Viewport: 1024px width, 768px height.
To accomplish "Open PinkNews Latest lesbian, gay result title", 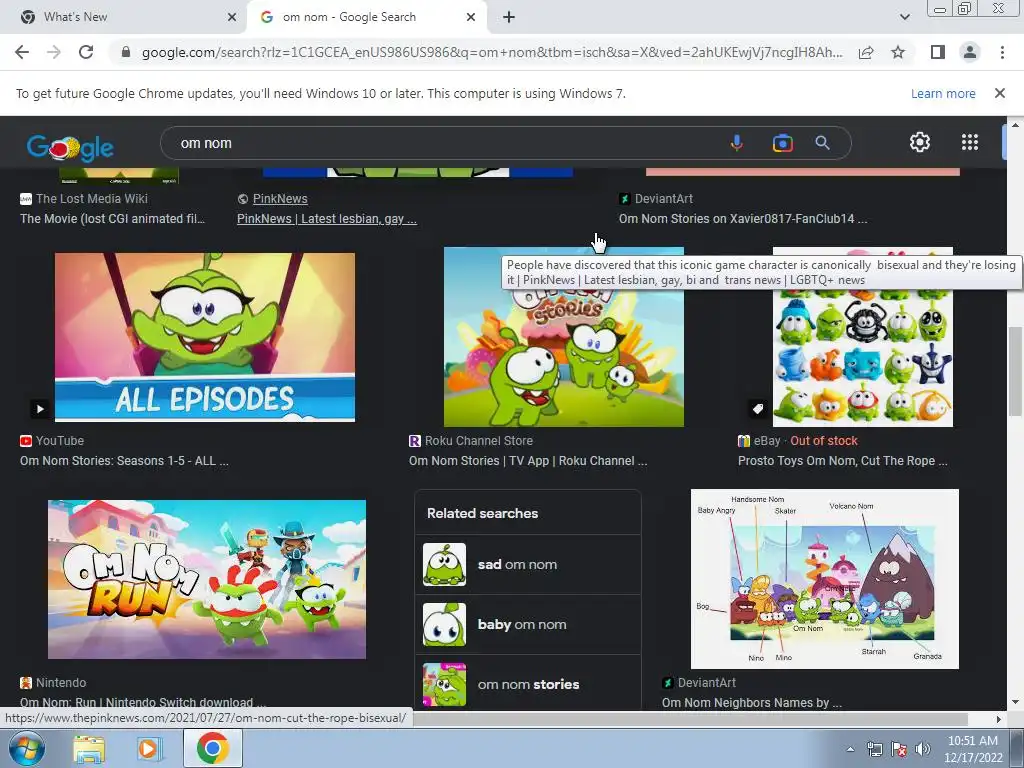I will [327, 219].
